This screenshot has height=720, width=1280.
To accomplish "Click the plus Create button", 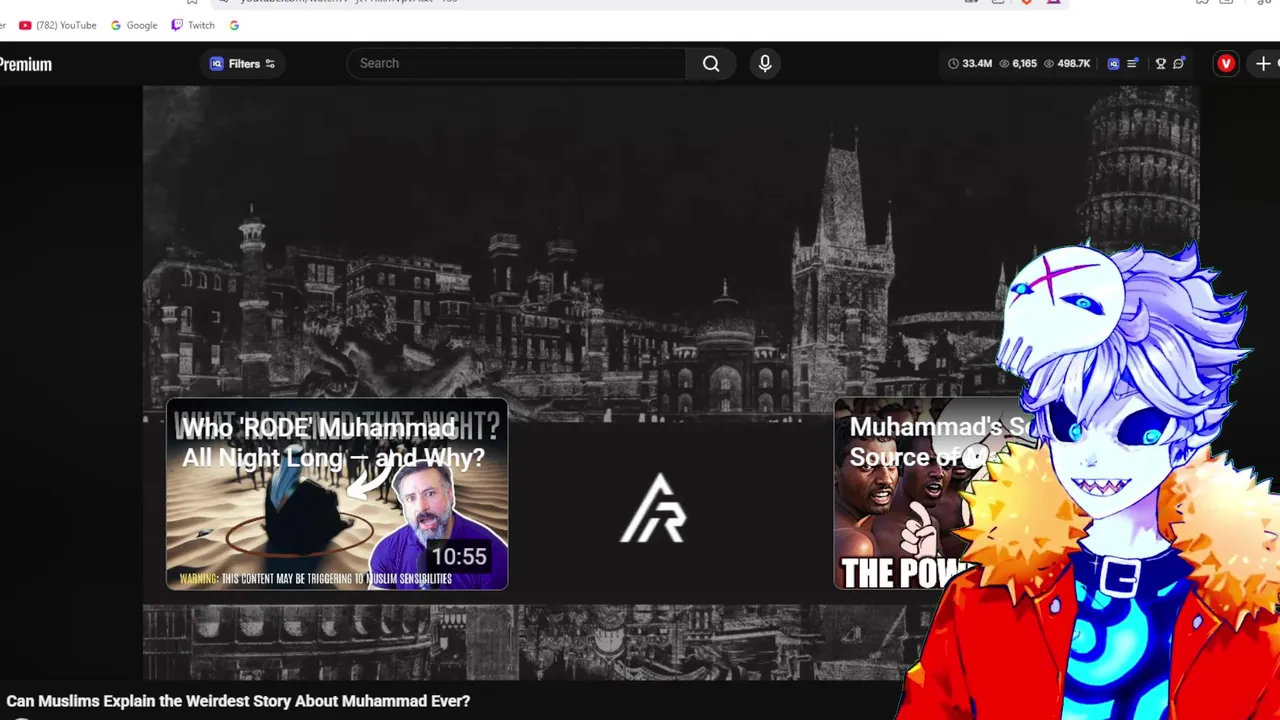I will click(x=1263, y=63).
